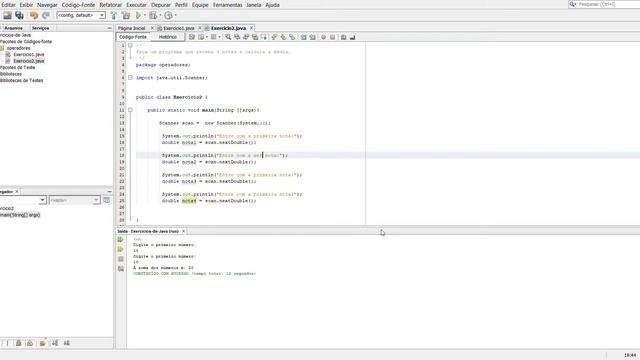
Task: Open the editor Back history dropdown arrow
Action: (x=207, y=37)
